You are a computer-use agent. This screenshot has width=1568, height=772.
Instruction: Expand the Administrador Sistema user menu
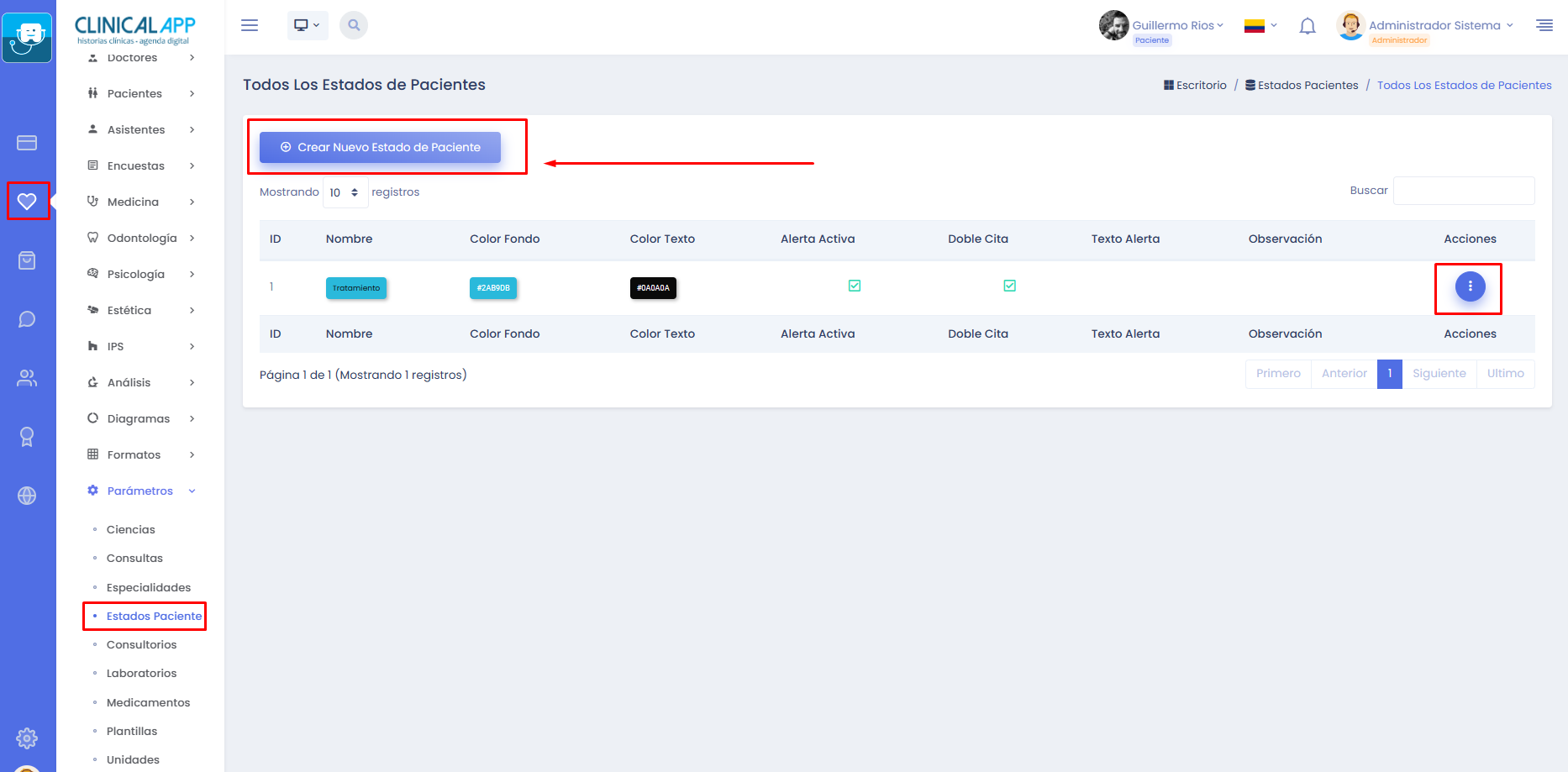[x=1440, y=26]
